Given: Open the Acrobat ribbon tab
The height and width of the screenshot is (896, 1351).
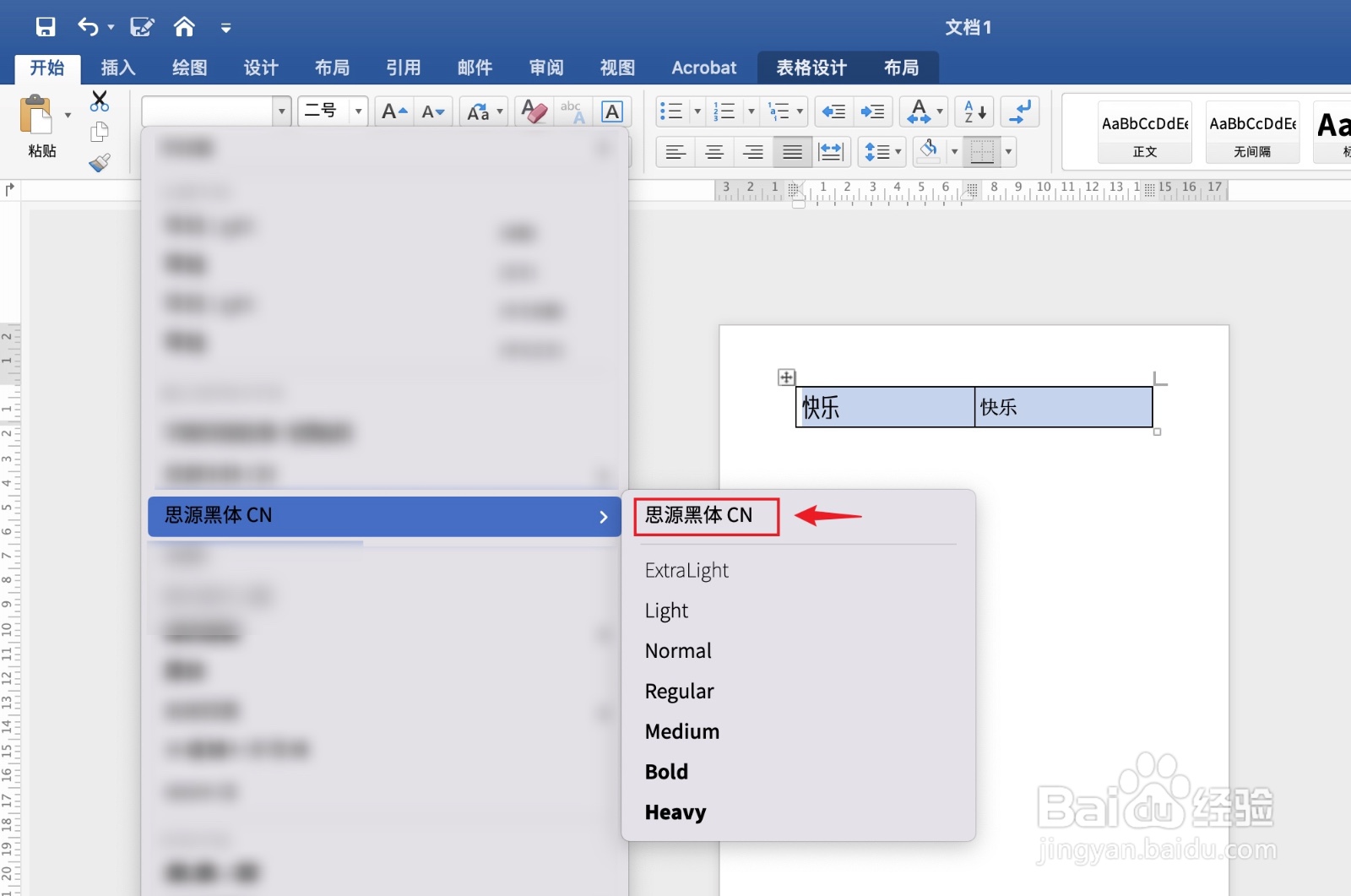Looking at the screenshot, I should pyautogui.click(x=704, y=68).
